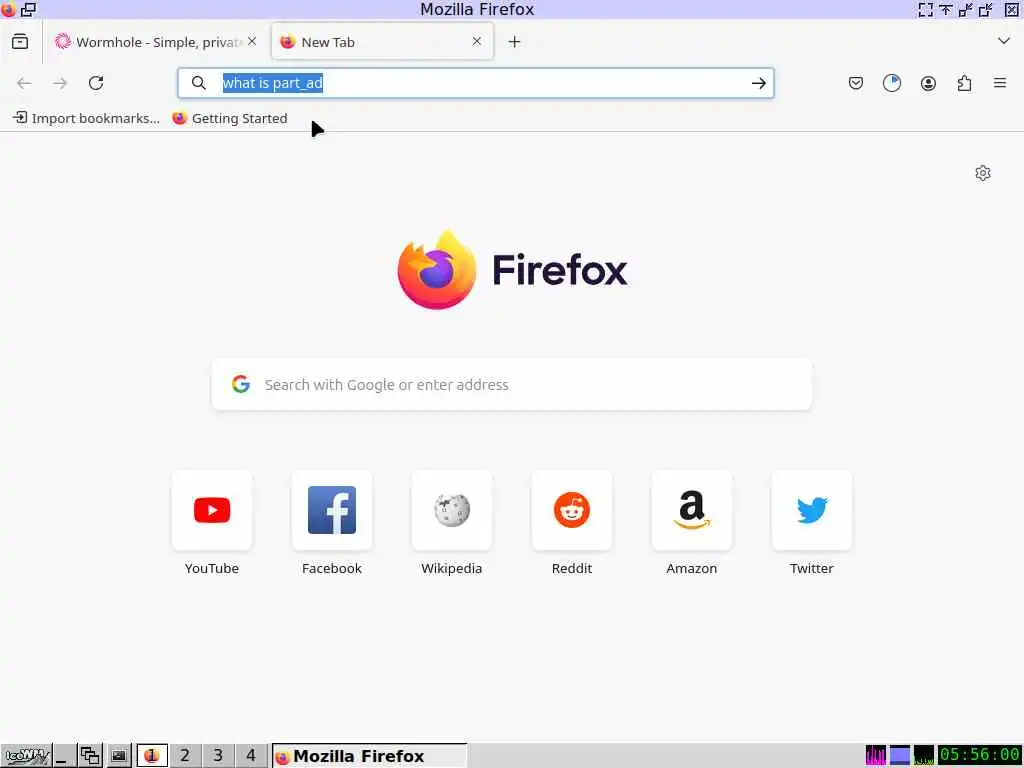
Task: Reload the current page
Action: click(x=96, y=83)
